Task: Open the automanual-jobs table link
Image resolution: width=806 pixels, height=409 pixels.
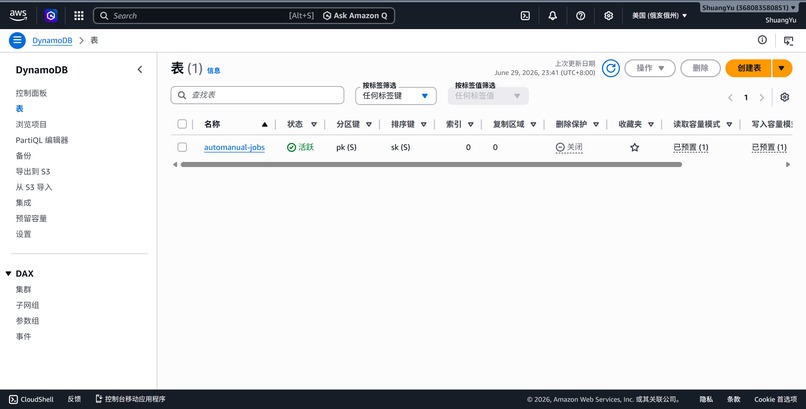Action: [234, 147]
